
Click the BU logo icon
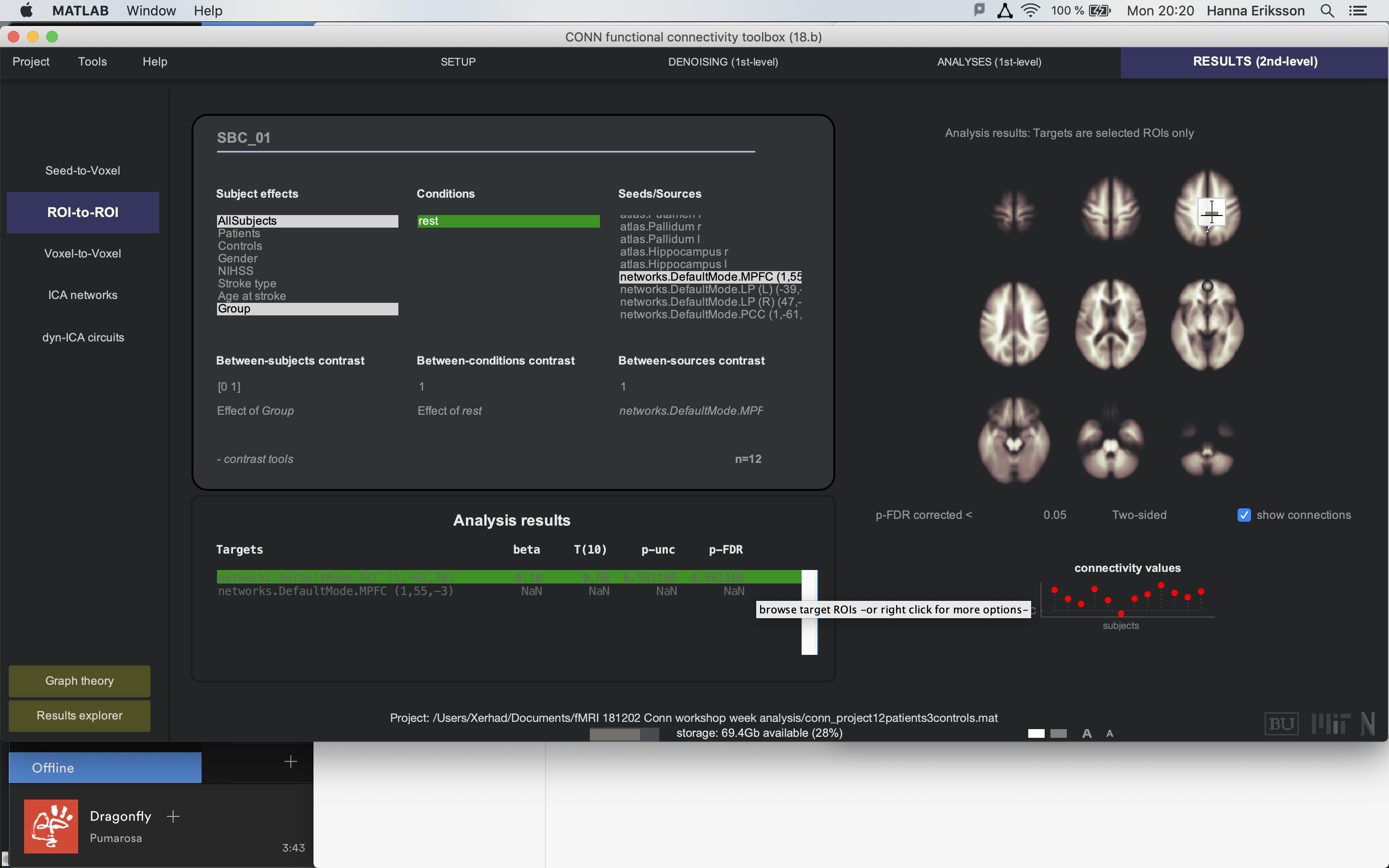point(1281,724)
